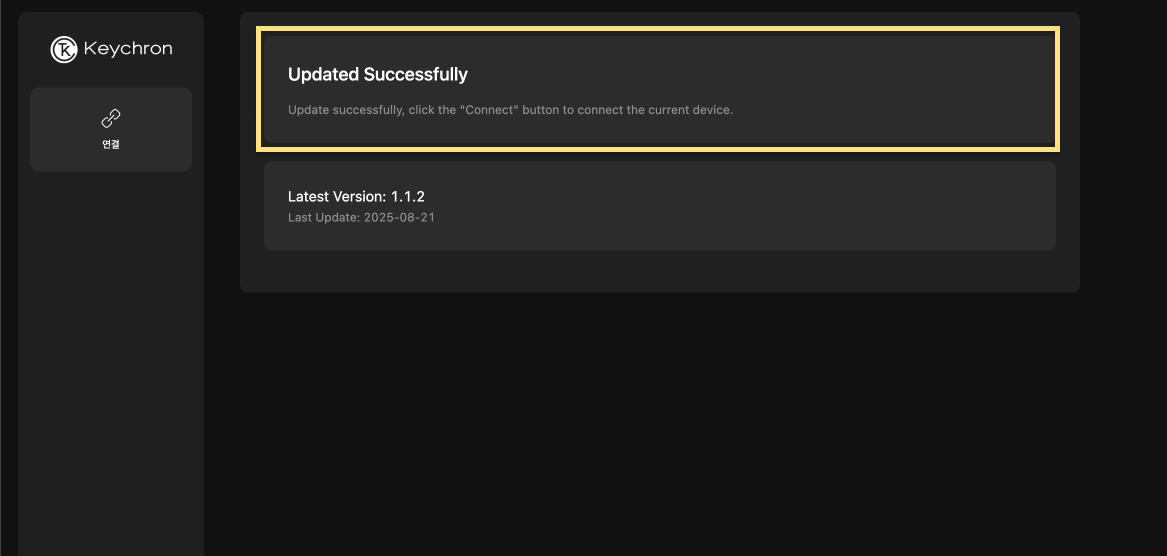Click the update success description text
1167x556 pixels.
[x=510, y=110]
